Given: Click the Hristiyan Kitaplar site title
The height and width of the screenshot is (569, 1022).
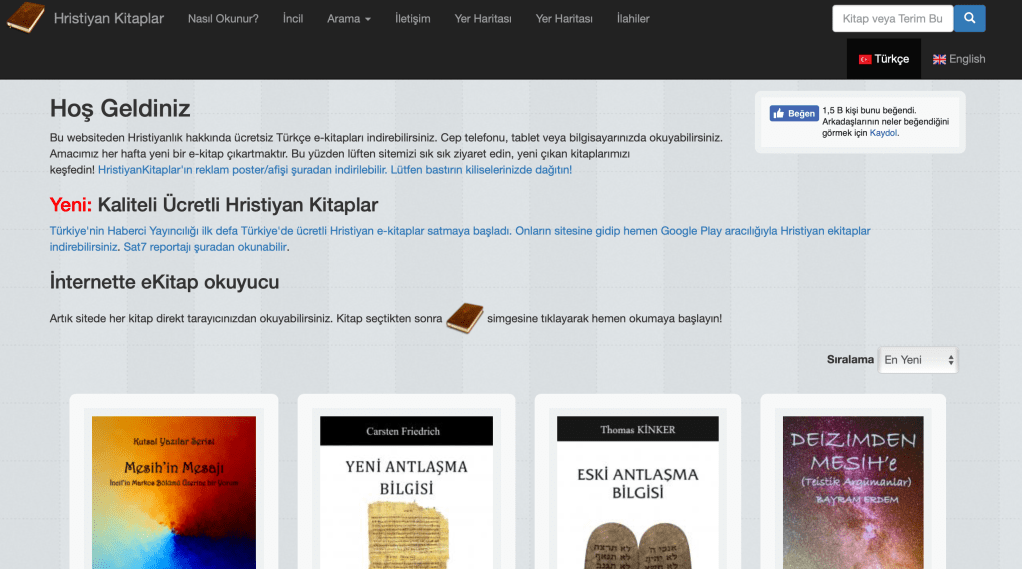Looking at the screenshot, I should (x=108, y=19).
